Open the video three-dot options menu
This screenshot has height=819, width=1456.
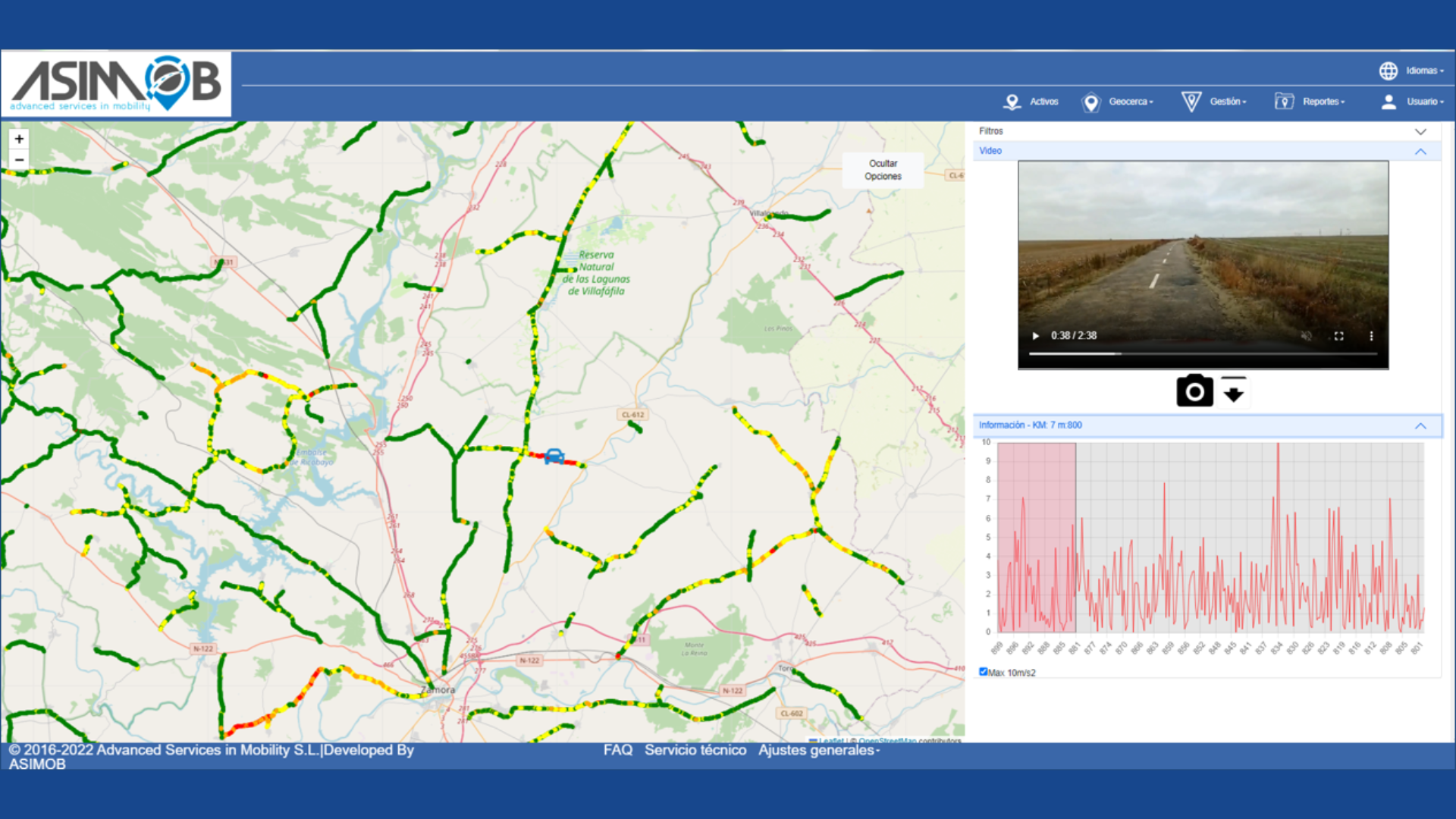point(1371,336)
